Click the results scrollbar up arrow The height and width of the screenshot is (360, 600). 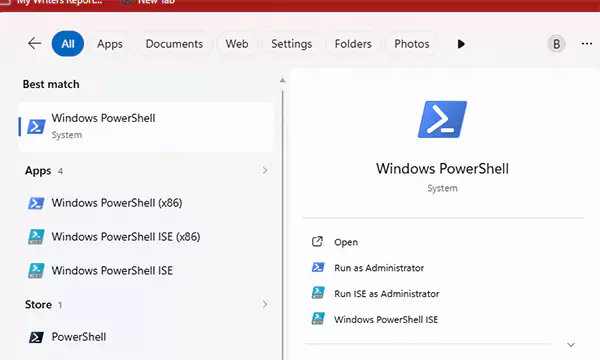(282, 80)
